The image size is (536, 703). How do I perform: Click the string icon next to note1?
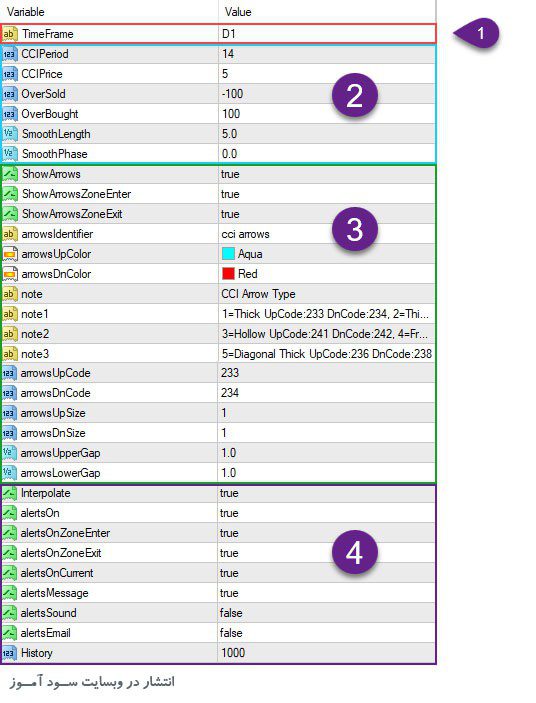9,314
